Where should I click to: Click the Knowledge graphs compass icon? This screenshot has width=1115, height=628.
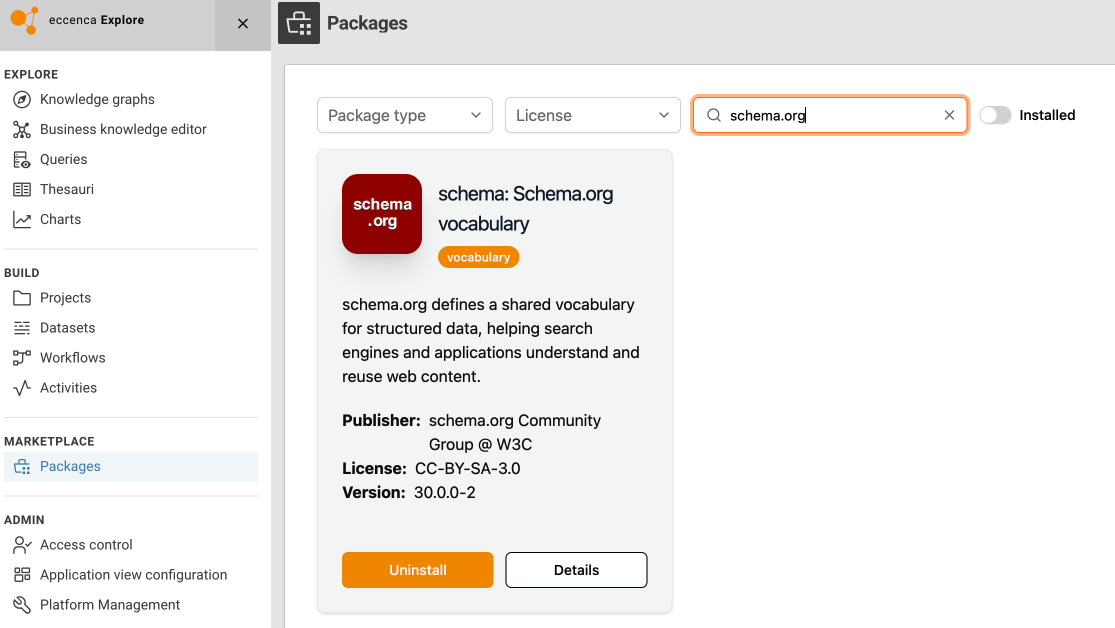(22, 100)
